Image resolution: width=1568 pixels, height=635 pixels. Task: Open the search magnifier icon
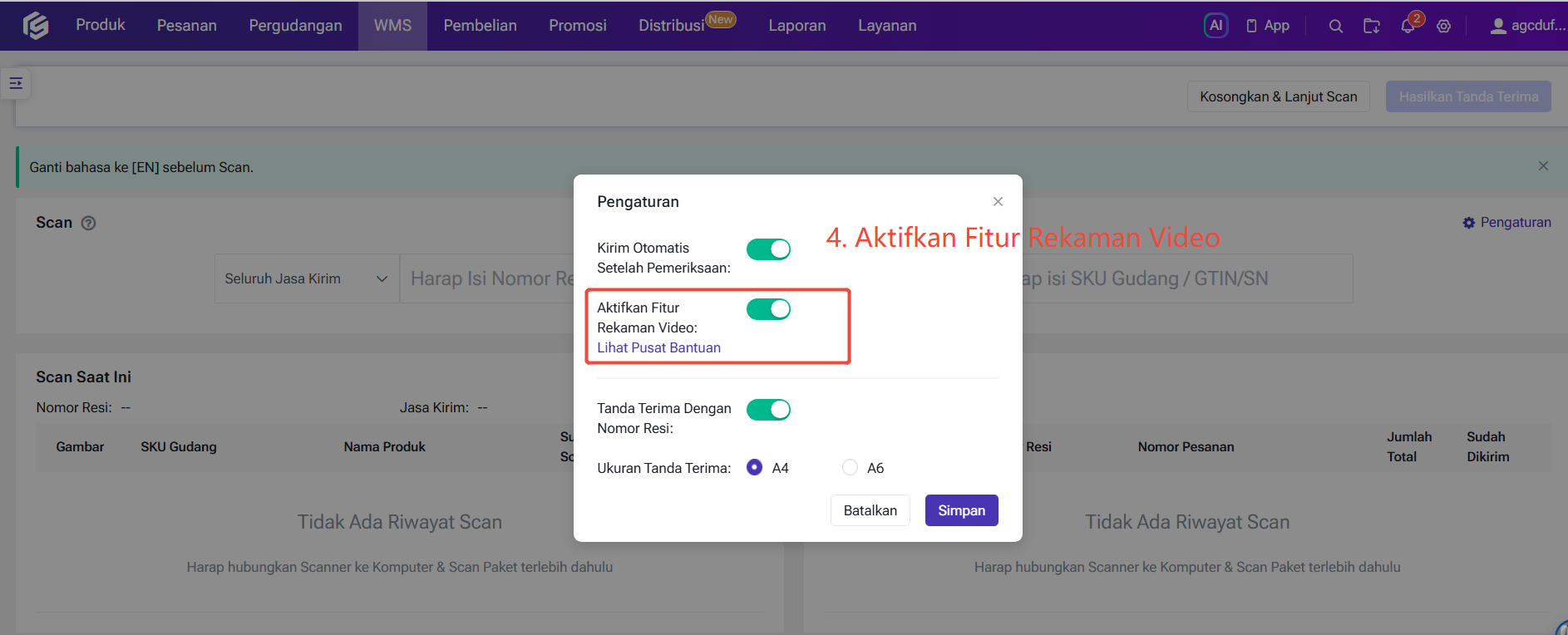(x=1336, y=27)
